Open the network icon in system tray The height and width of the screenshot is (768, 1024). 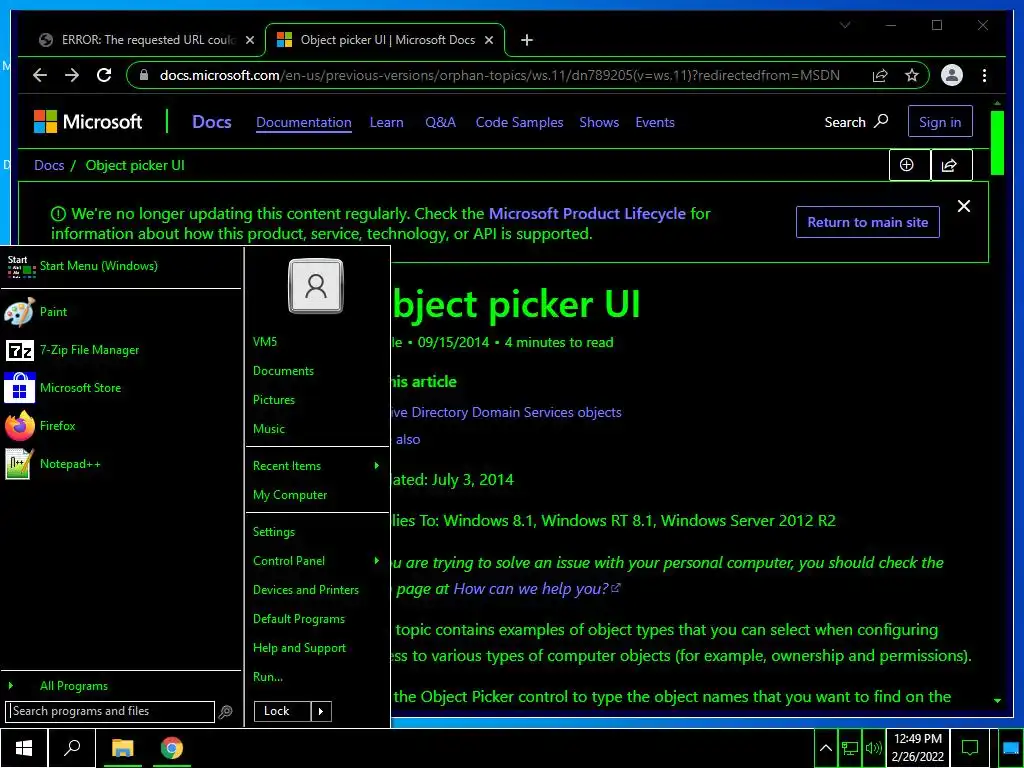850,748
